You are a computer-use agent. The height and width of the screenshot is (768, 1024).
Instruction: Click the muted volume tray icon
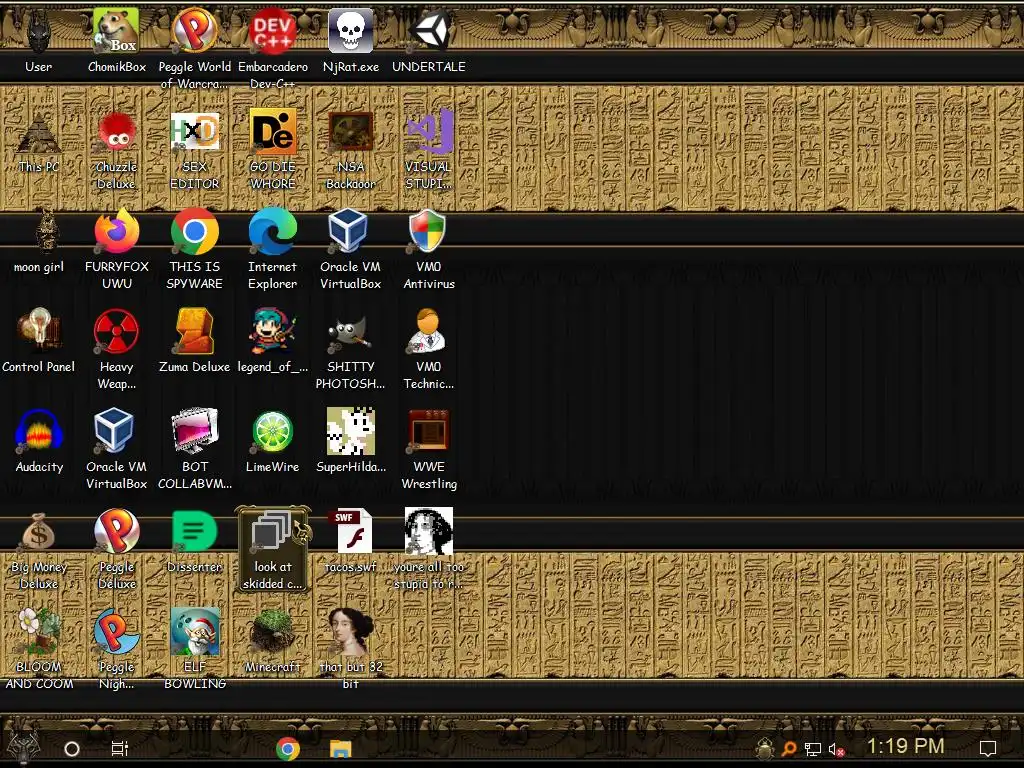coord(837,750)
